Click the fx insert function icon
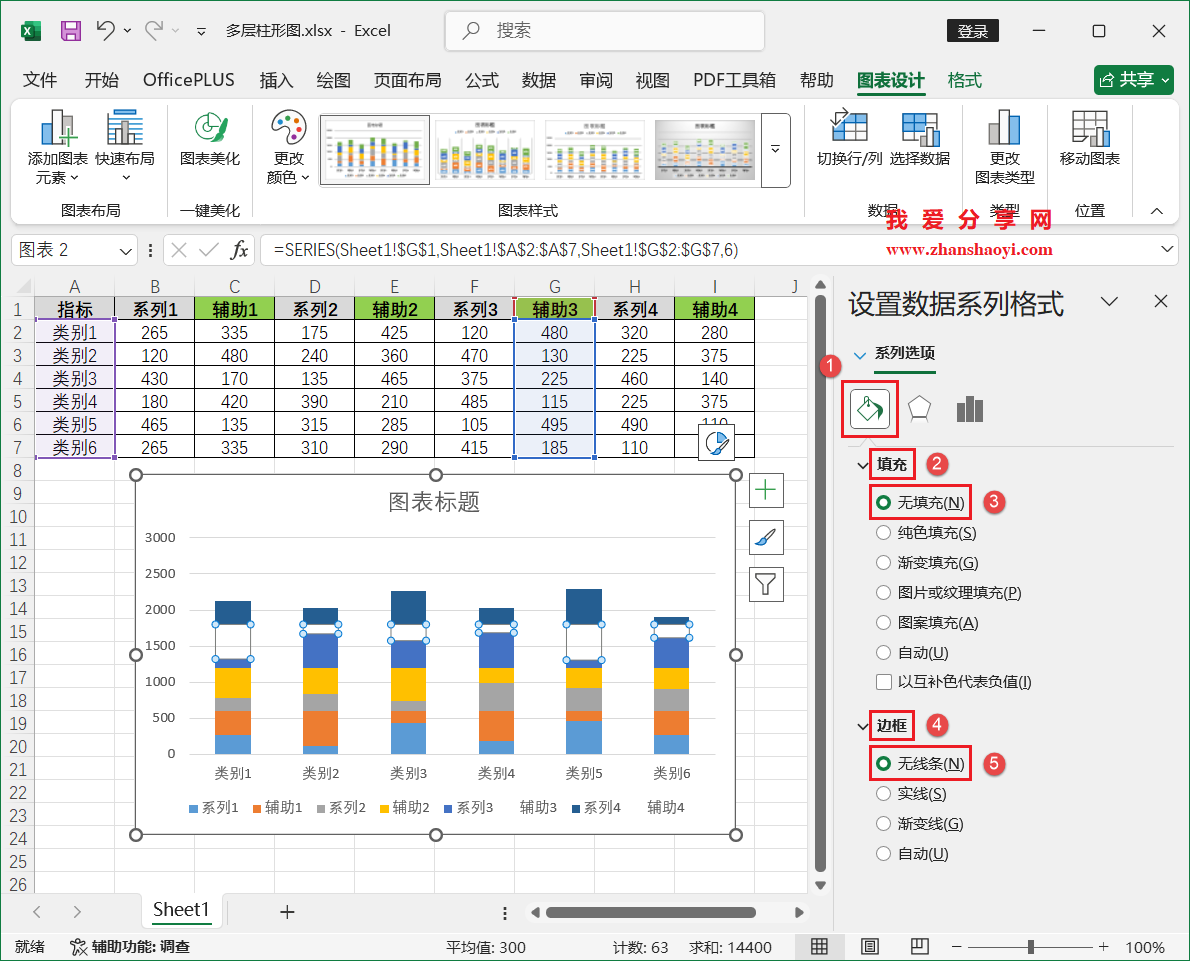Viewport: 1190px width, 961px height. 239,250
